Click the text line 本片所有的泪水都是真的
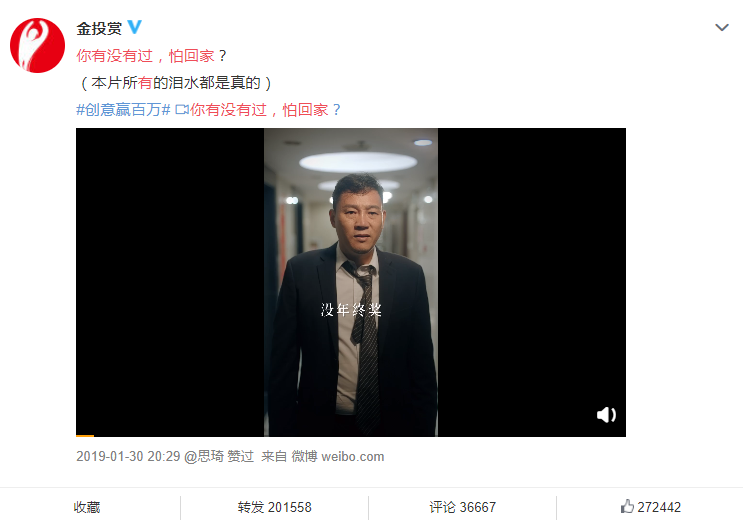743x529 pixels. pyautogui.click(x=175, y=83)
